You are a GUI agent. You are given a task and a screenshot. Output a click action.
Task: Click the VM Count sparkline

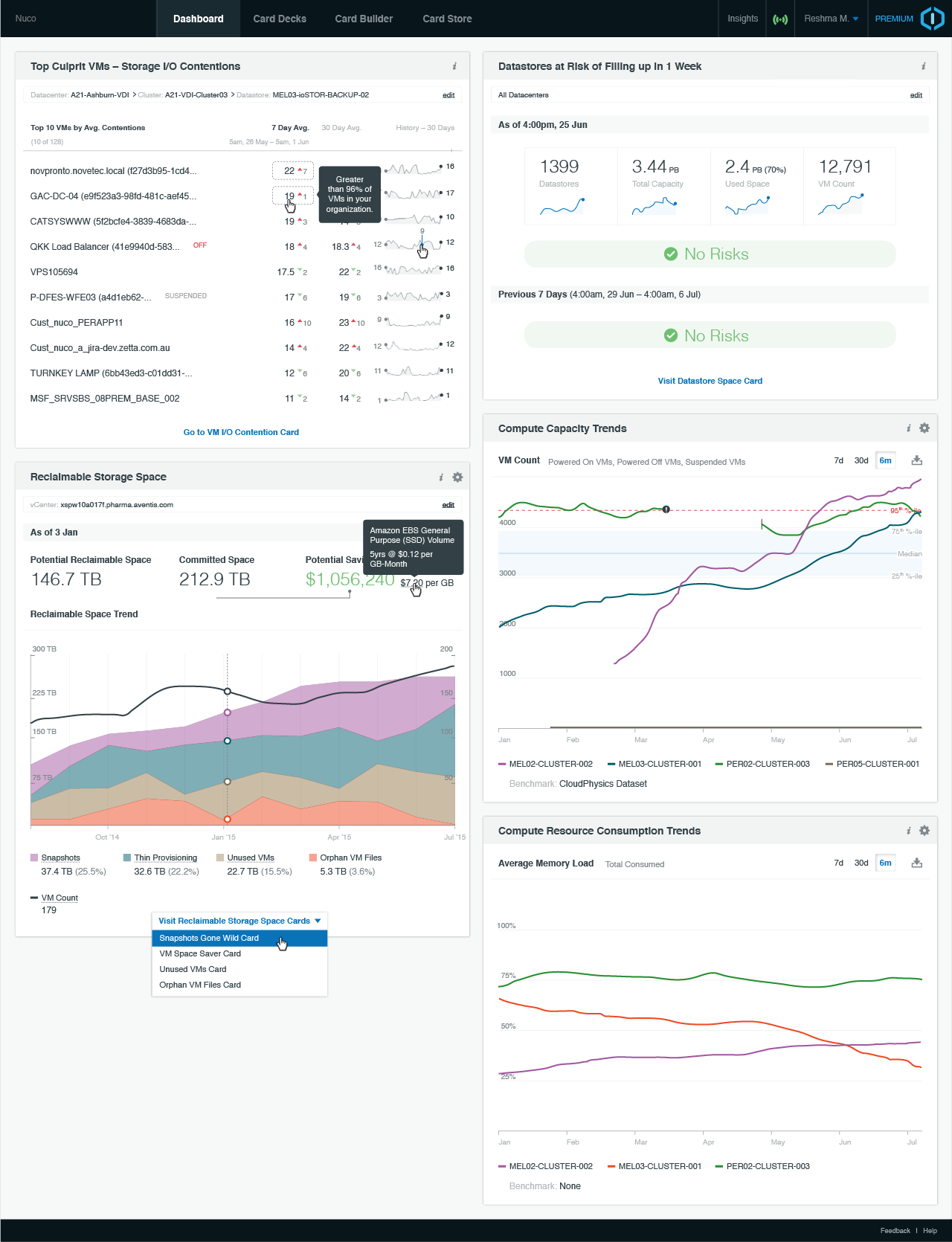point(840,205)
